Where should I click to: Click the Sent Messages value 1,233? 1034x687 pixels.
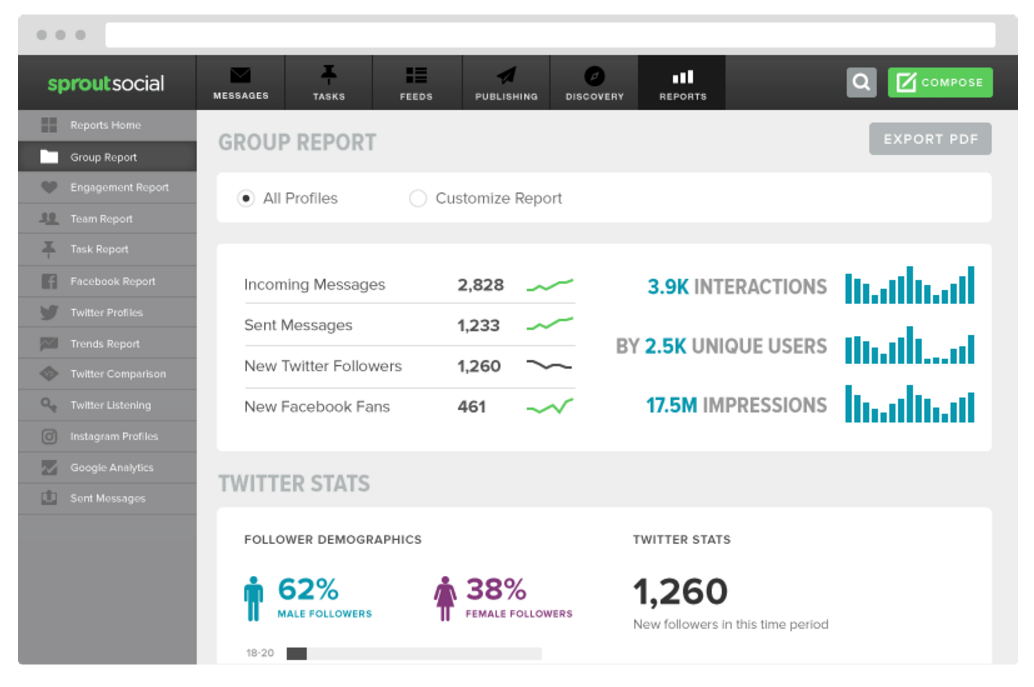pos(479,326)
